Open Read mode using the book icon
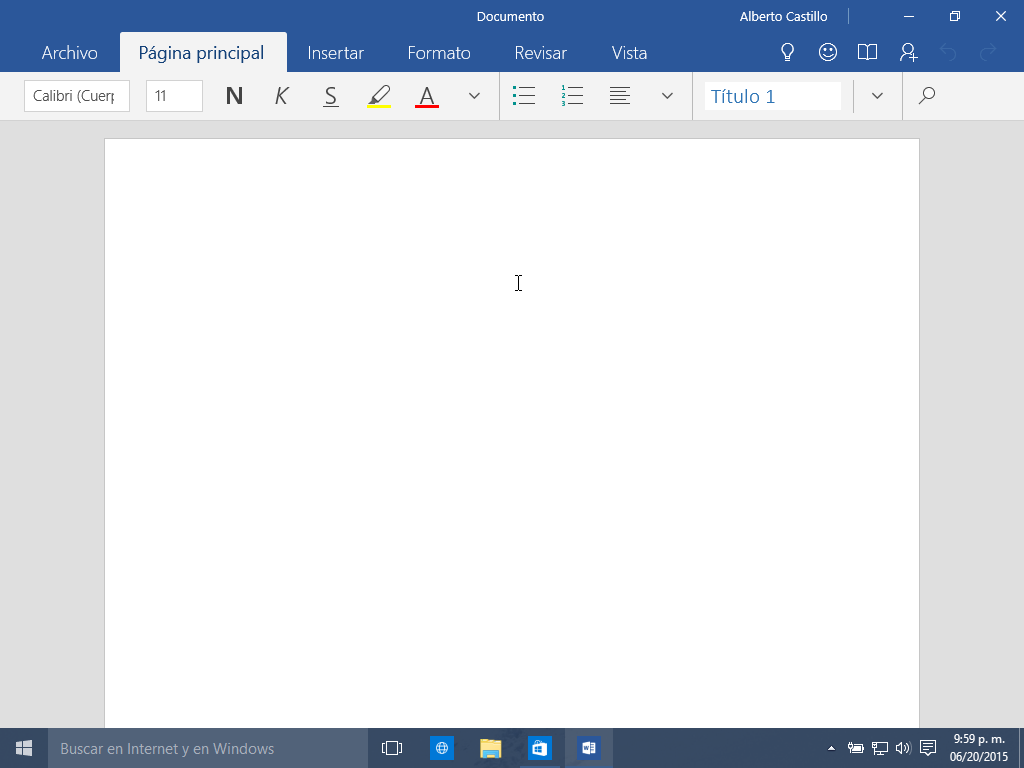The image size is (1024, 768). 867,52
